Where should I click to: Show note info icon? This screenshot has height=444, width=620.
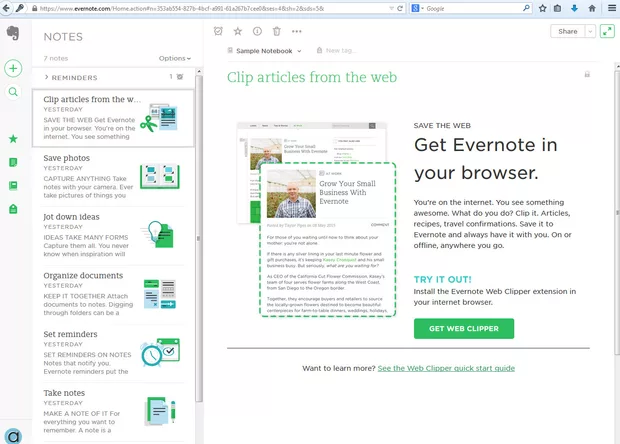click(257, 31)
